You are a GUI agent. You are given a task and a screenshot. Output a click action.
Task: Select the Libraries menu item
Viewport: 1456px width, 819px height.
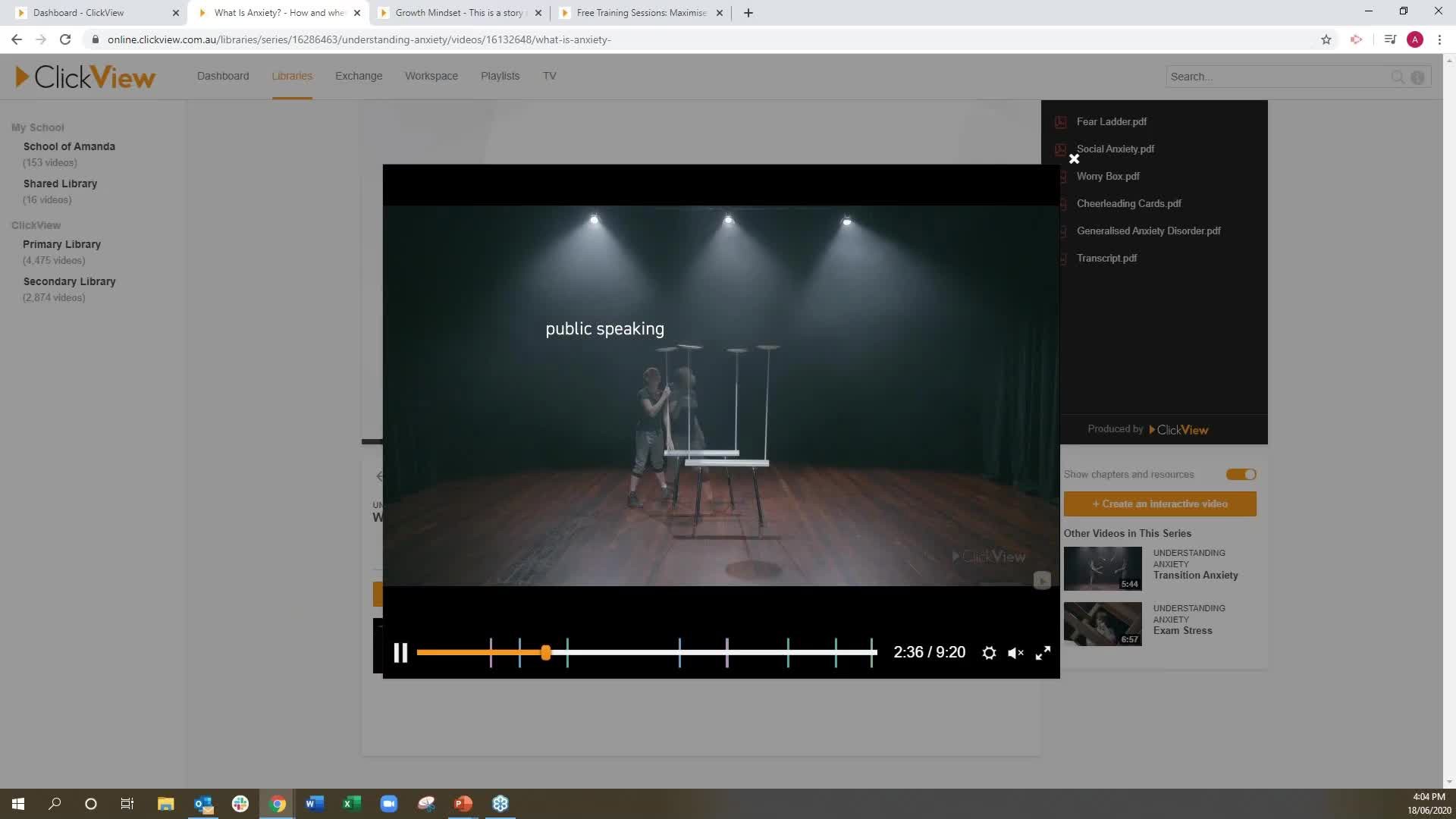pyautogui.click(x=292, y=76)
